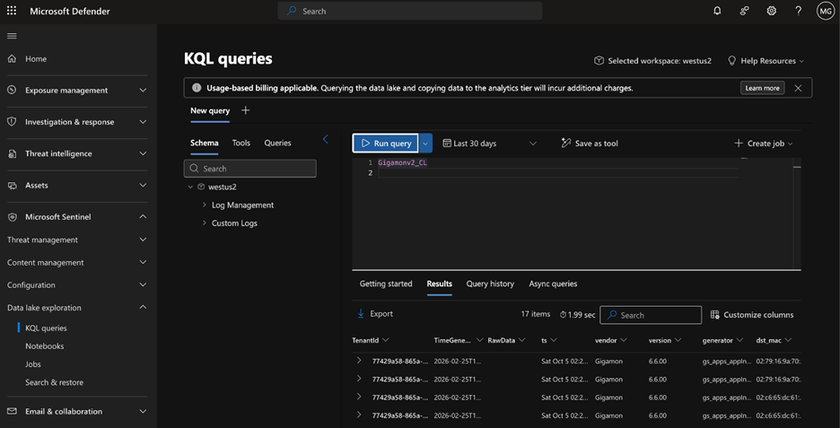The height and width of the screenshot is (428, 840).
Task: Click the Learn more button
Action: pos(762,88)
